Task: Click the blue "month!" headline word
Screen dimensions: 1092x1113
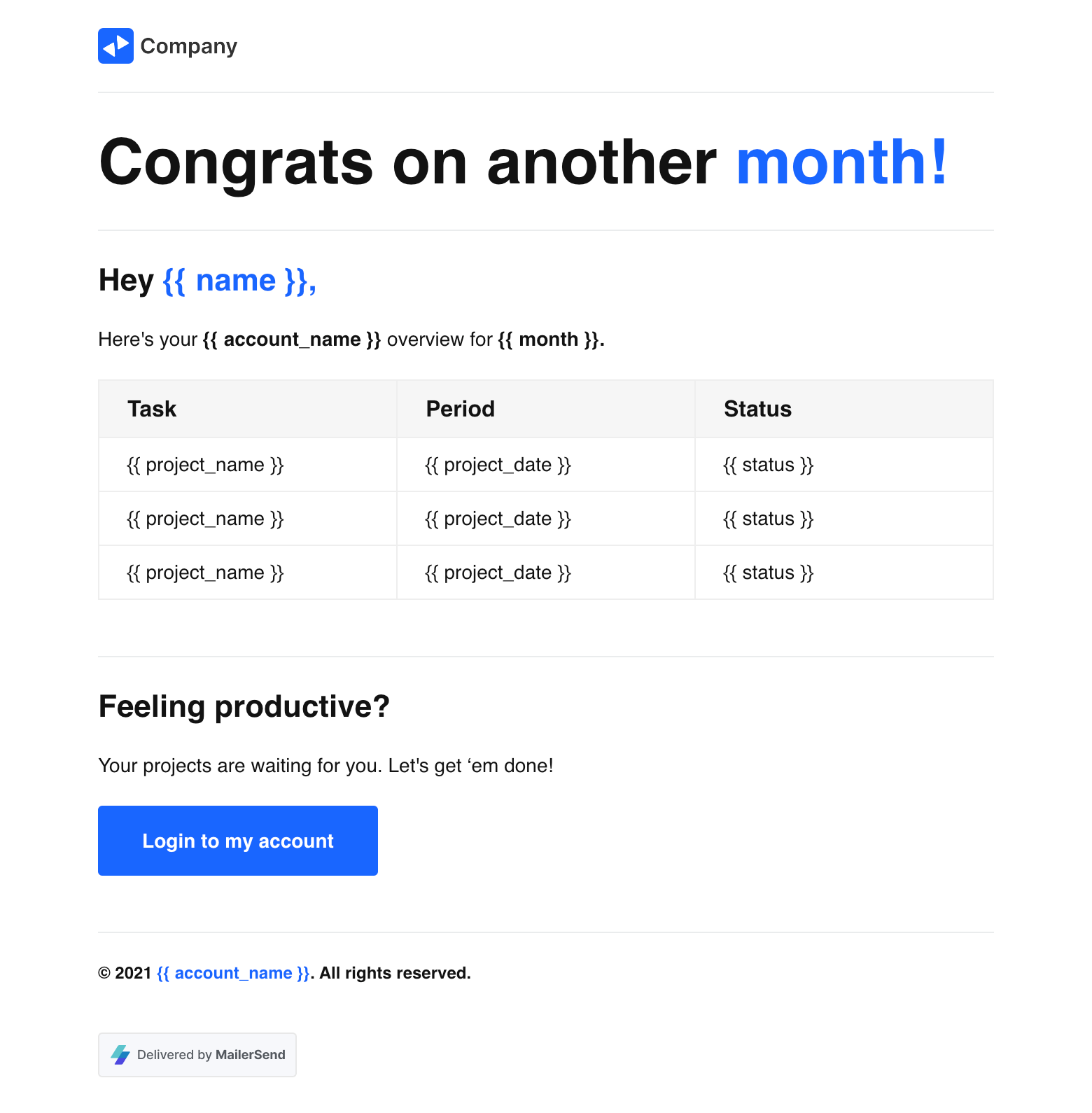Action: click(841, 162)
